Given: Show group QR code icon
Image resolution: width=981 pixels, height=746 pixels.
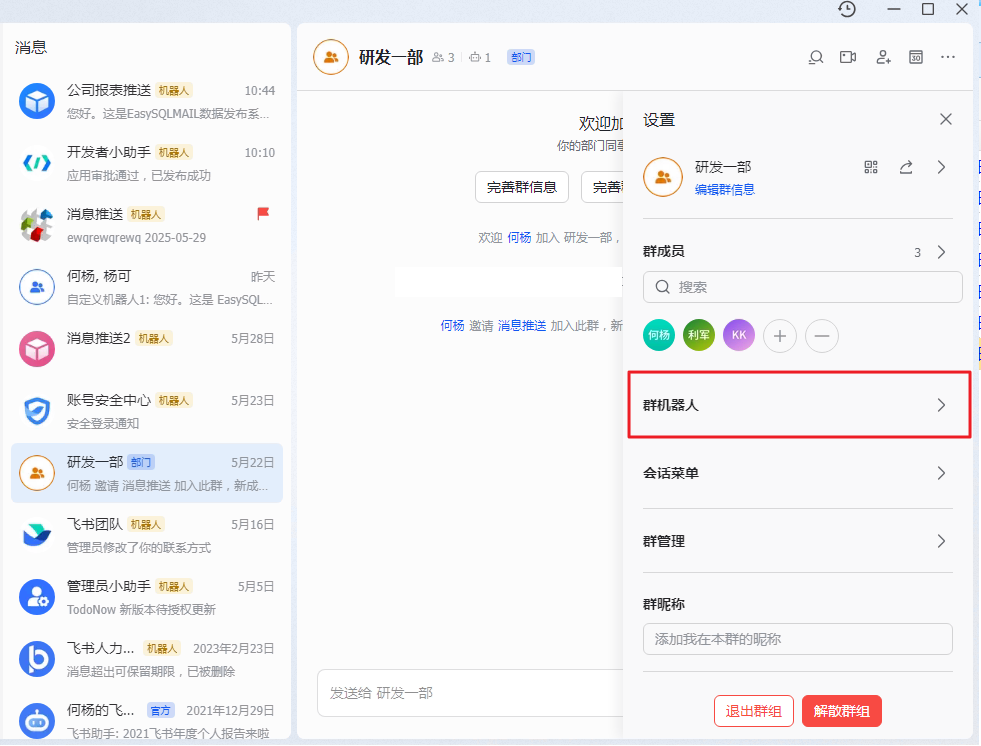Looking at the screenshot, I should pos(871,167).
